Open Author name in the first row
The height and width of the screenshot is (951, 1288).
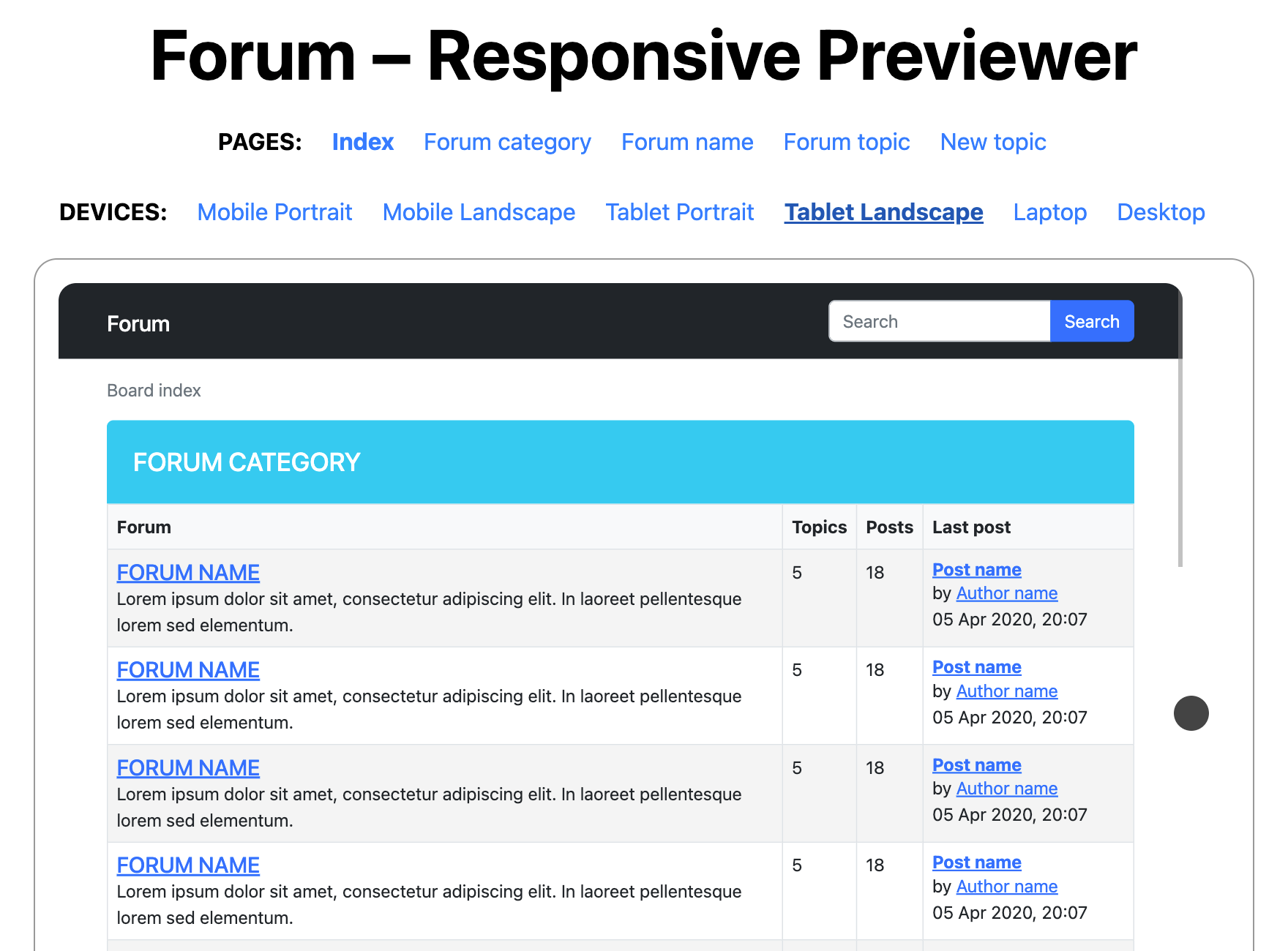tap(1007, 593)
